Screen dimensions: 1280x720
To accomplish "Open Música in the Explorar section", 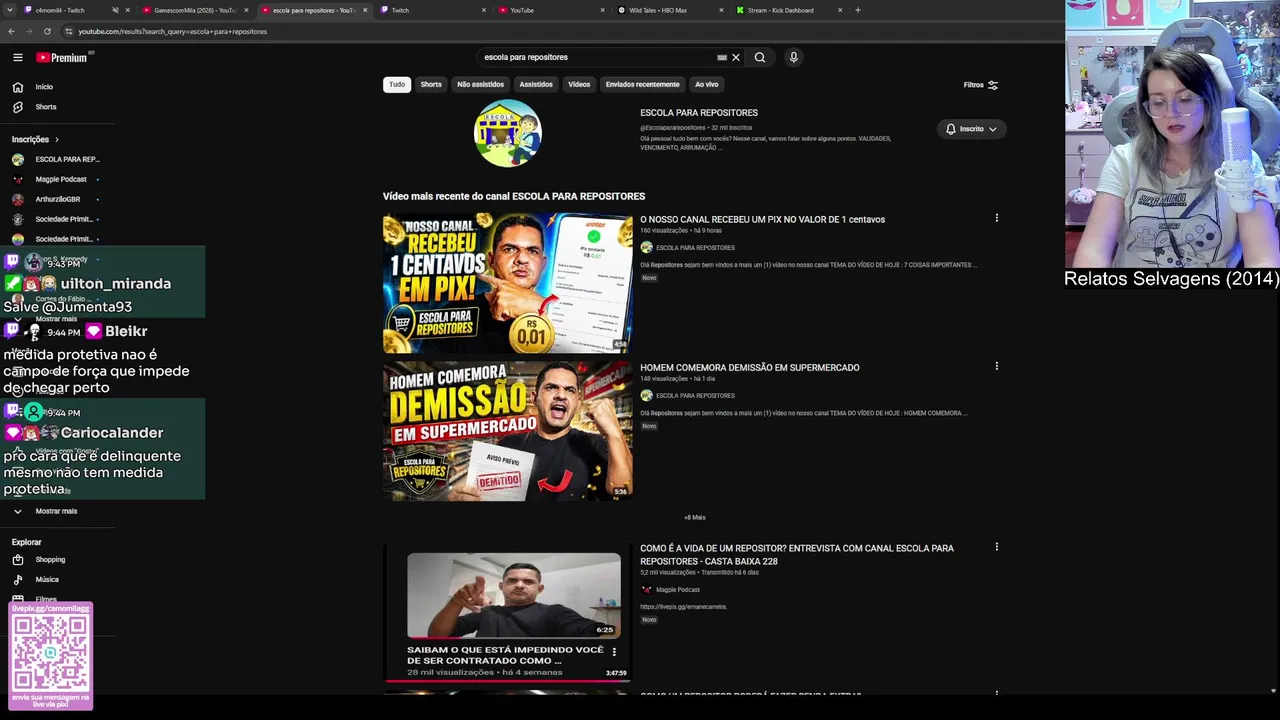I will coord(47,580).
